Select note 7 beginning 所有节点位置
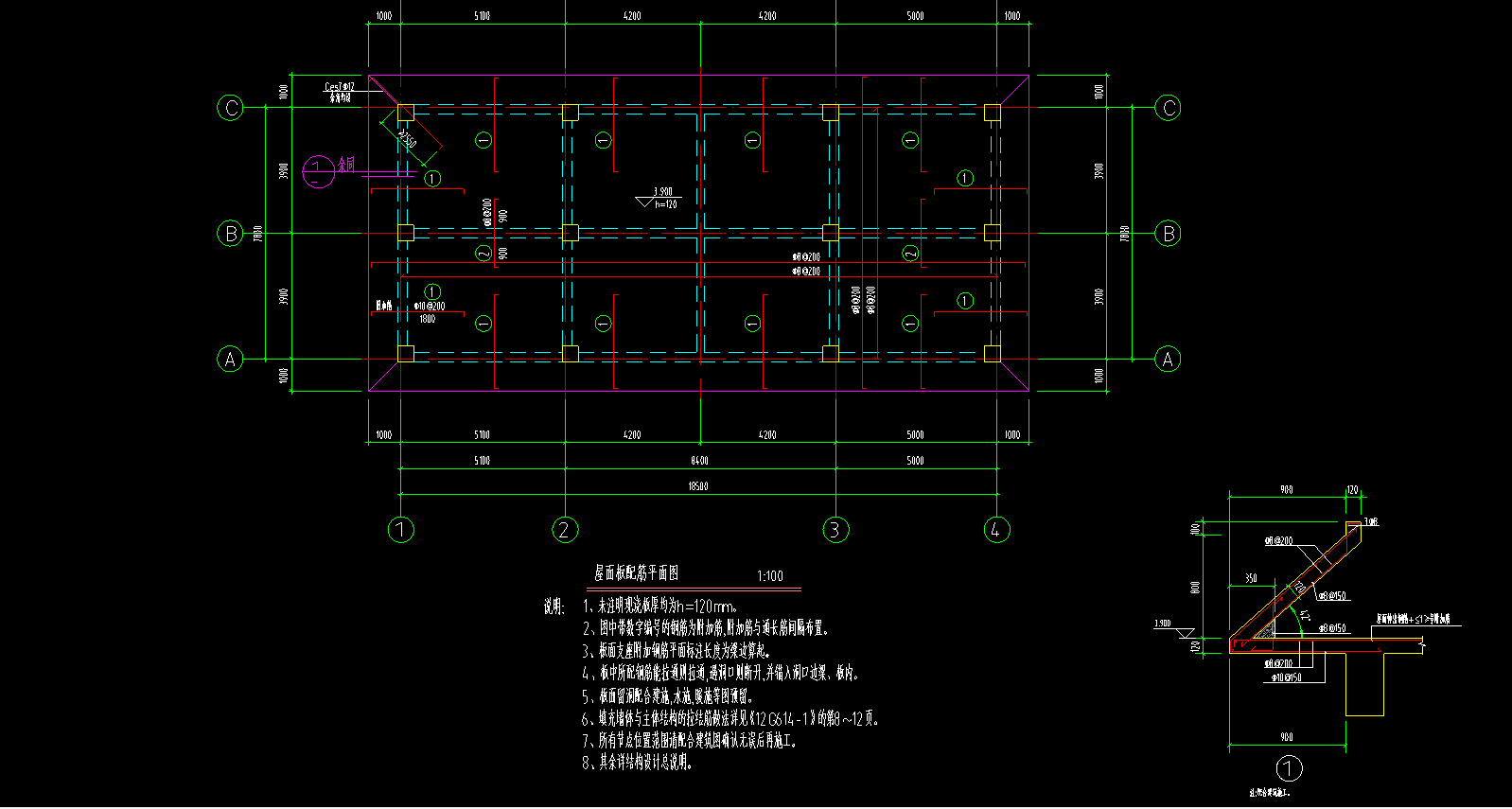1512x809 pixels. pyautogui.click(x=690, y=741)
